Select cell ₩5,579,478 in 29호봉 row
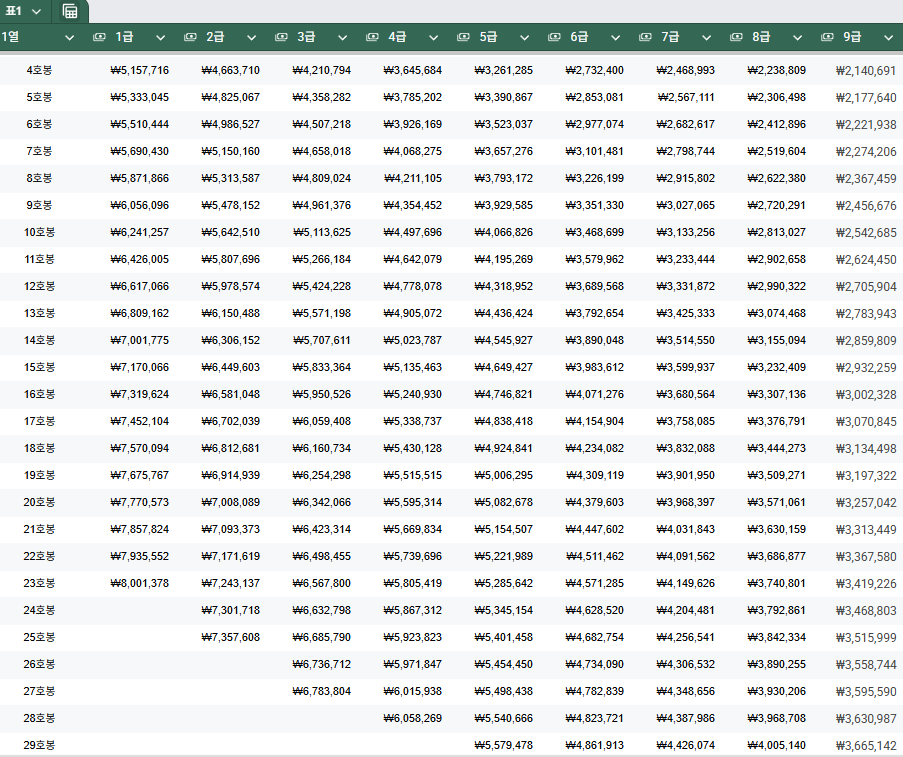The width and height of the screenshot is (903, 757). click(504, 745)
